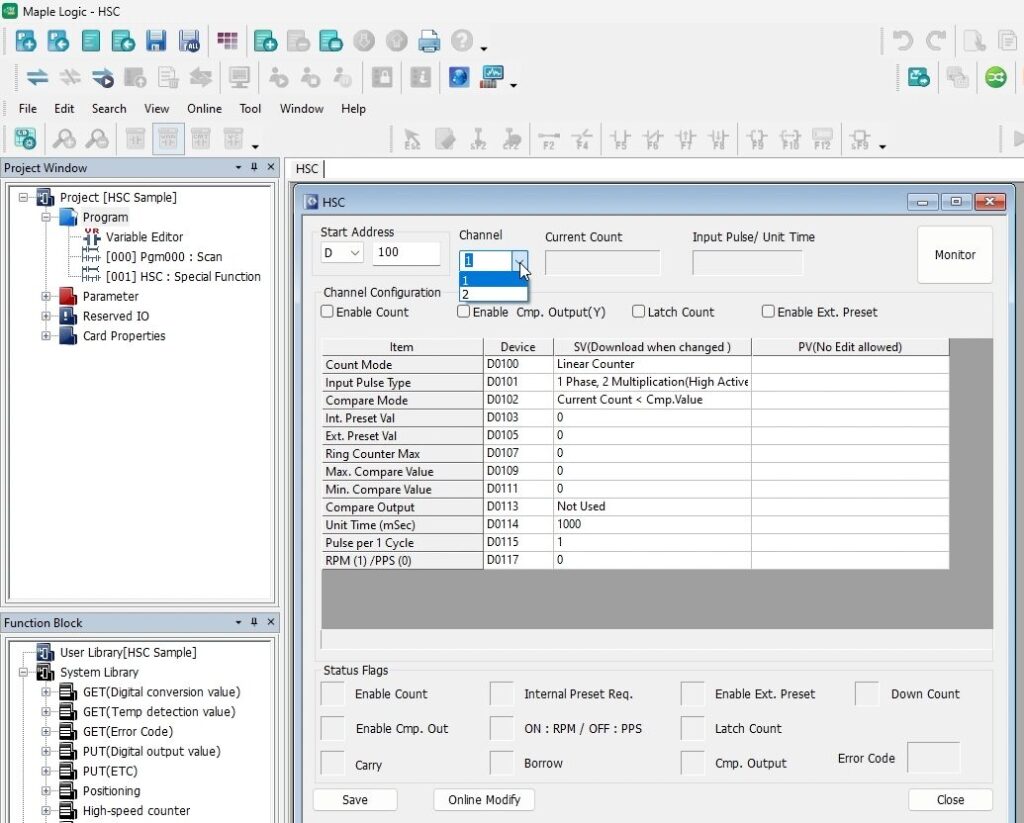Click the Redo arrow icon

point(935,41)
